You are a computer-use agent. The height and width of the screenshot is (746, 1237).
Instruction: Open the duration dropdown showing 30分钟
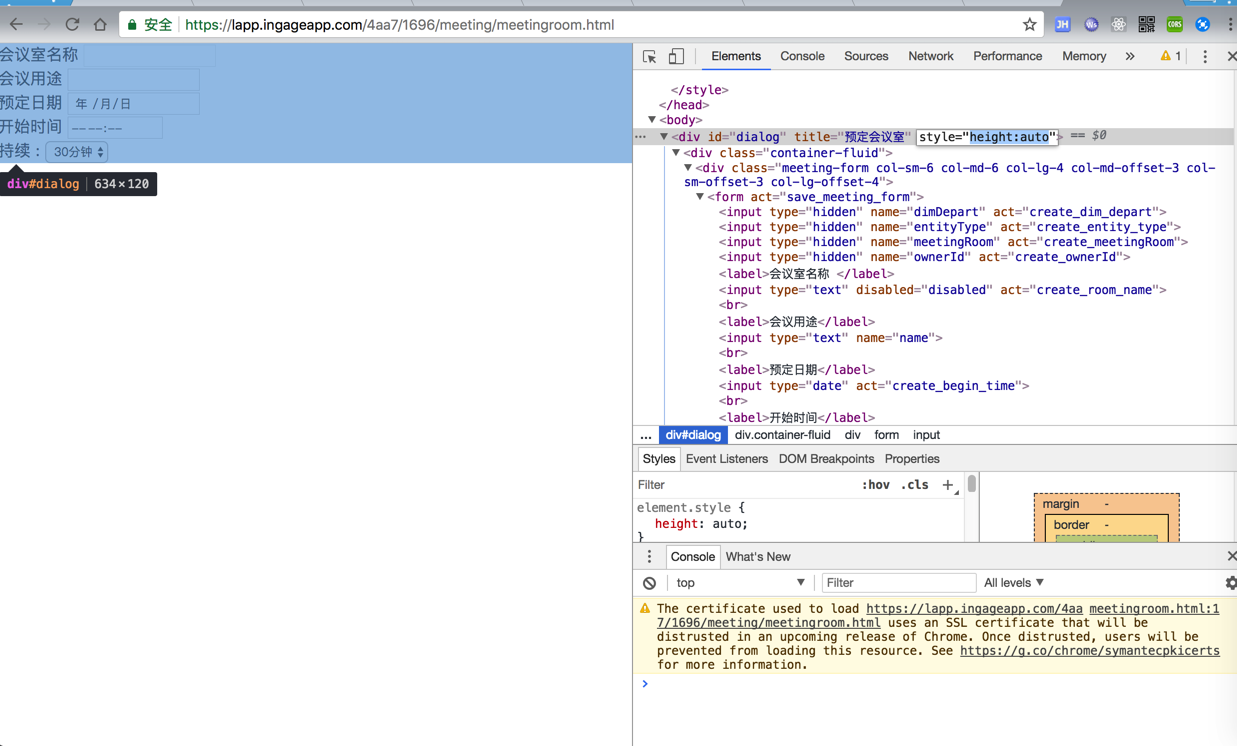click(x=78, y=152)
